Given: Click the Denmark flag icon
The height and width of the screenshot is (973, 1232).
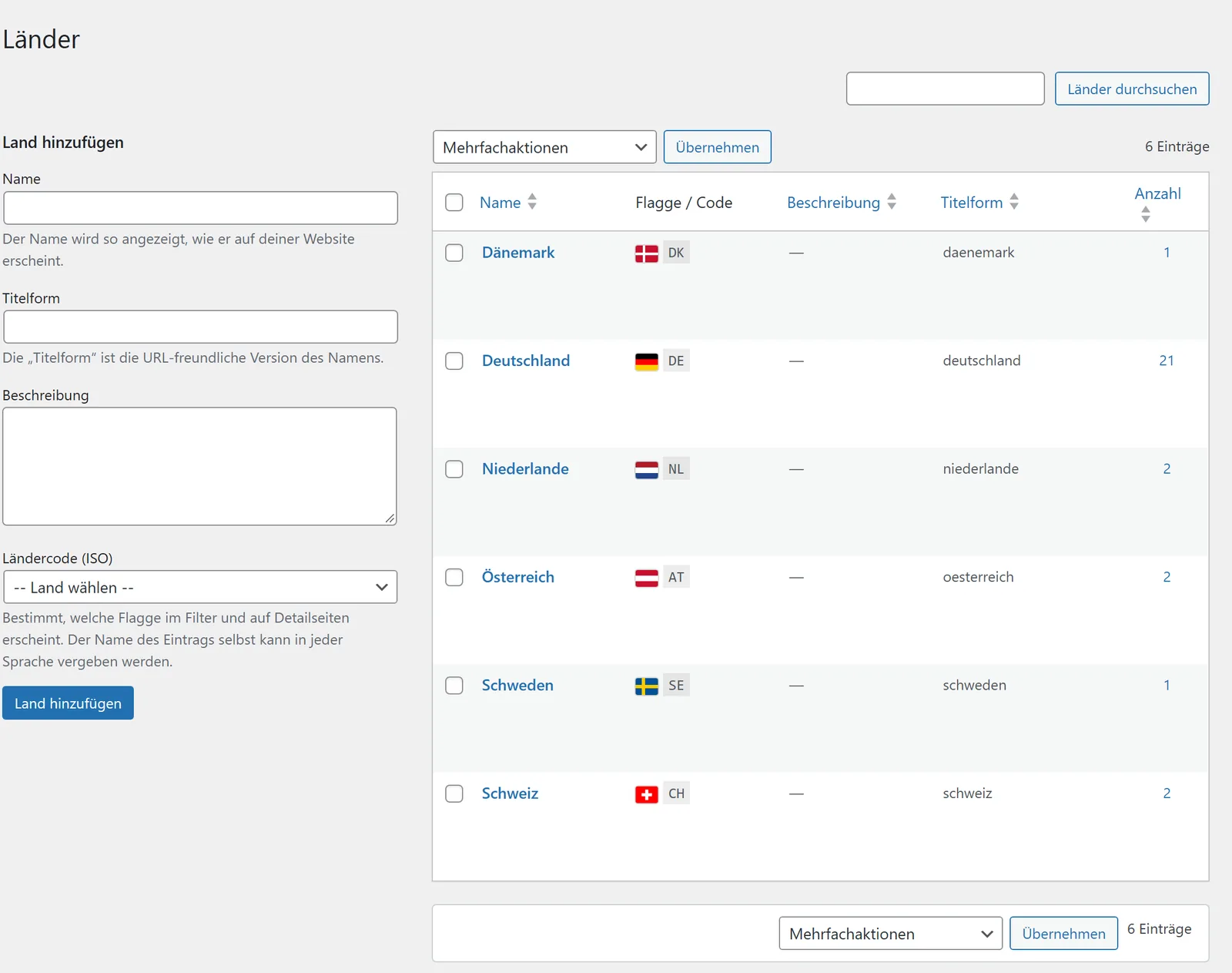Looking at the screenshot, I should pos(646,253).
